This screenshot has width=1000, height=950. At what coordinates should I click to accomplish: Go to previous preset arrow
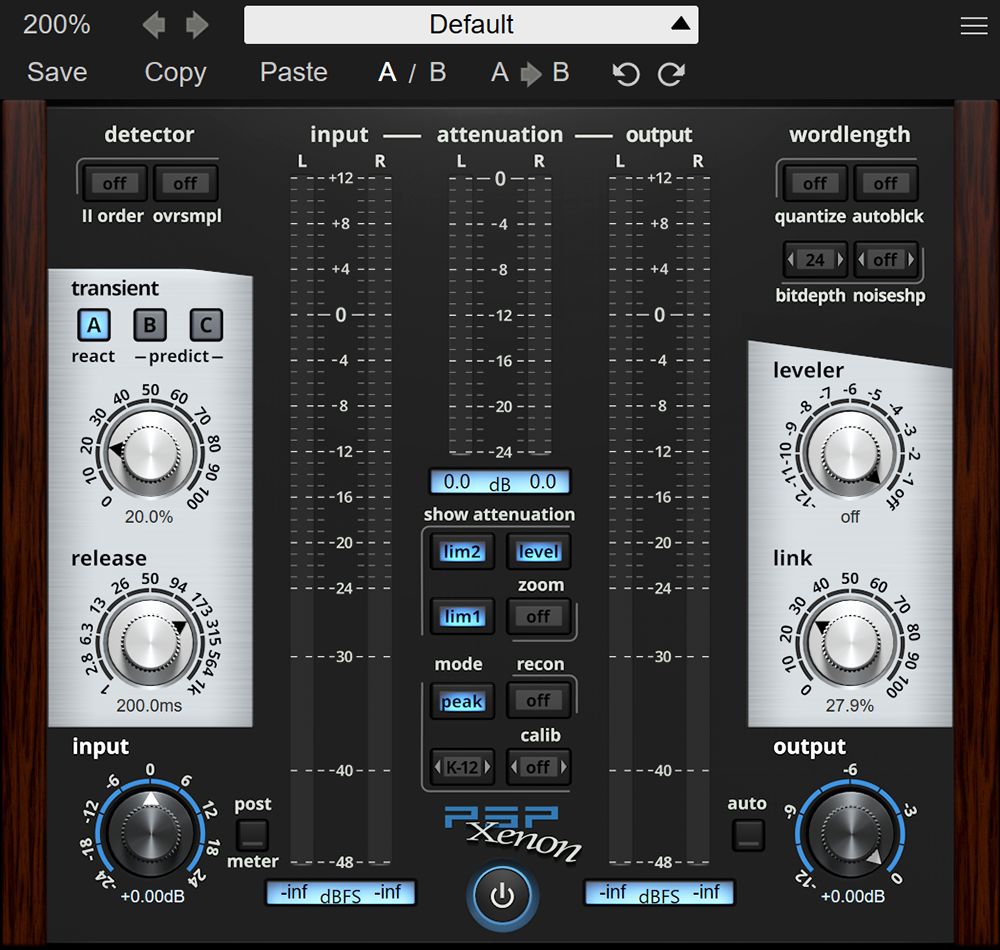(x=153, y=25)
